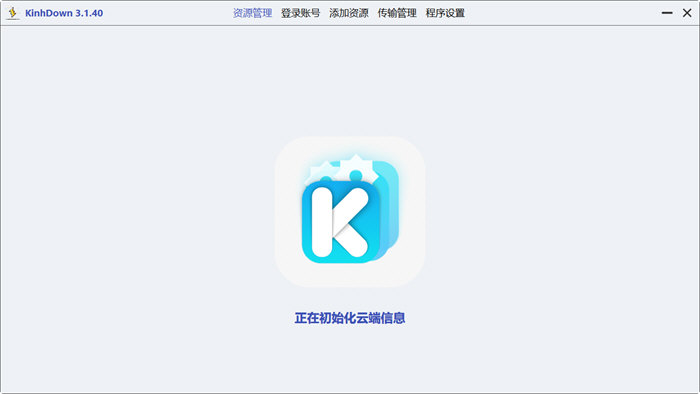The width and height of the screenshot is (700, 394).
Task: Open the 资源管理 tab
Action: coord(252,13)
